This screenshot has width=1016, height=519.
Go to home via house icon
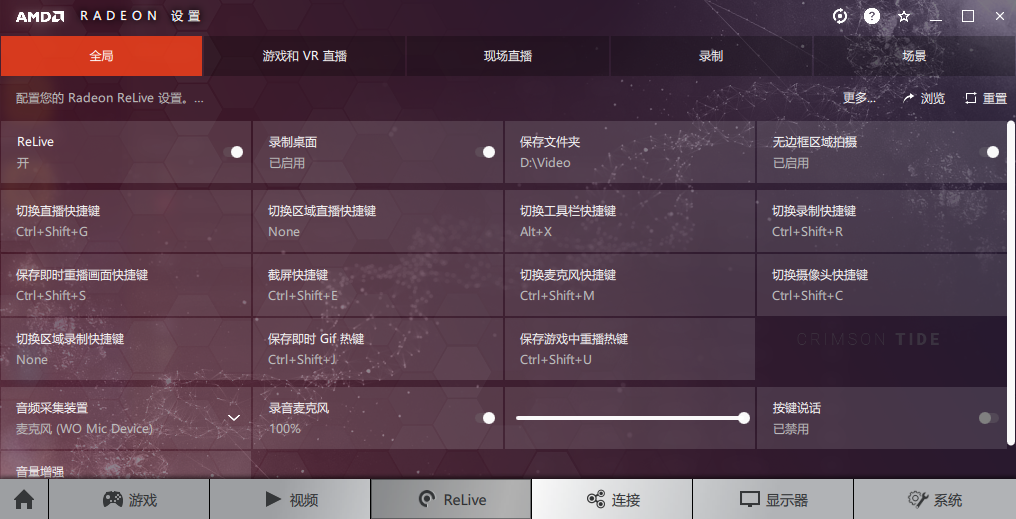24,500
